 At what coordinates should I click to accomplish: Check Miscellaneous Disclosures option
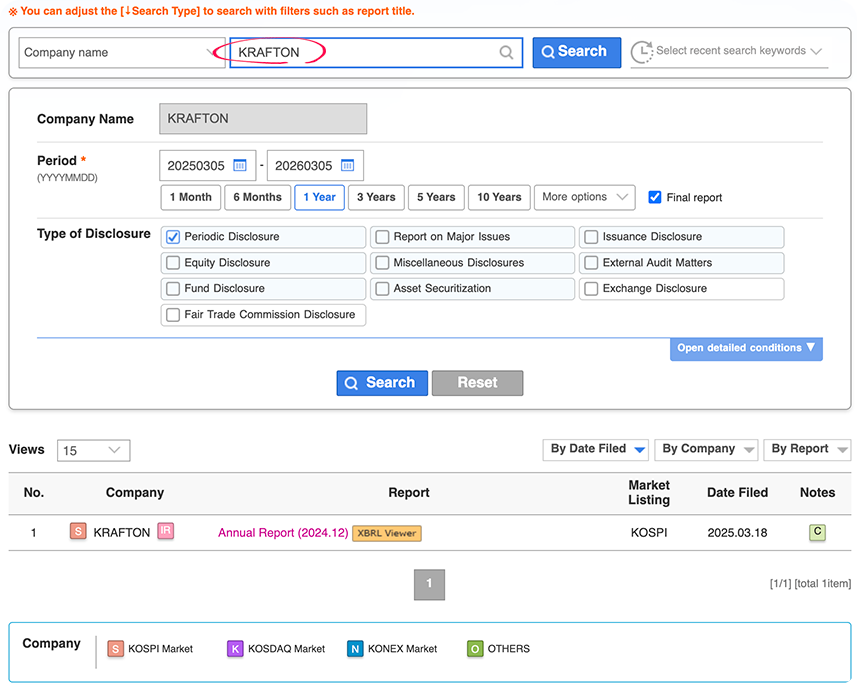[382, 263]
